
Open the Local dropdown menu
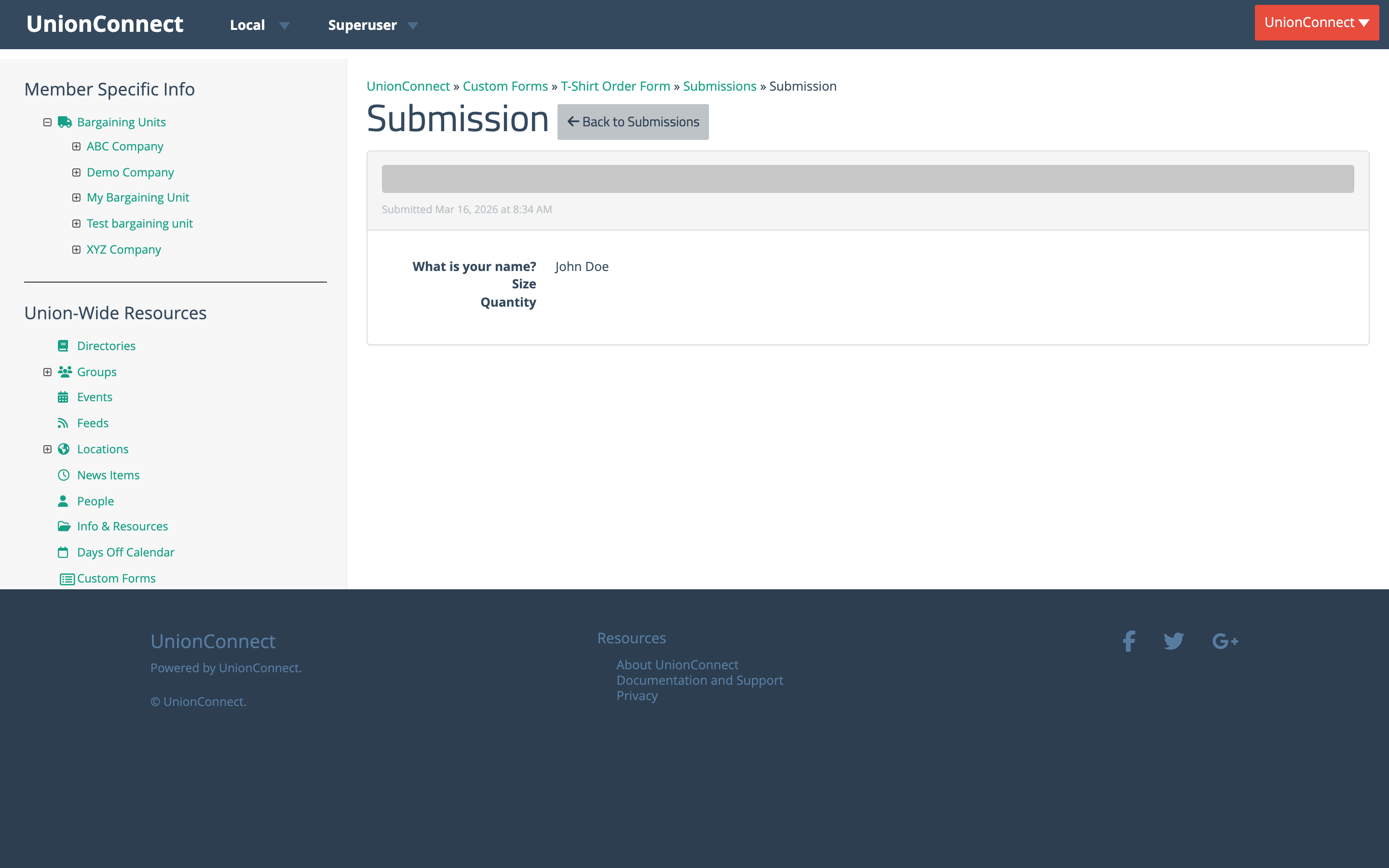pos(259,25)
